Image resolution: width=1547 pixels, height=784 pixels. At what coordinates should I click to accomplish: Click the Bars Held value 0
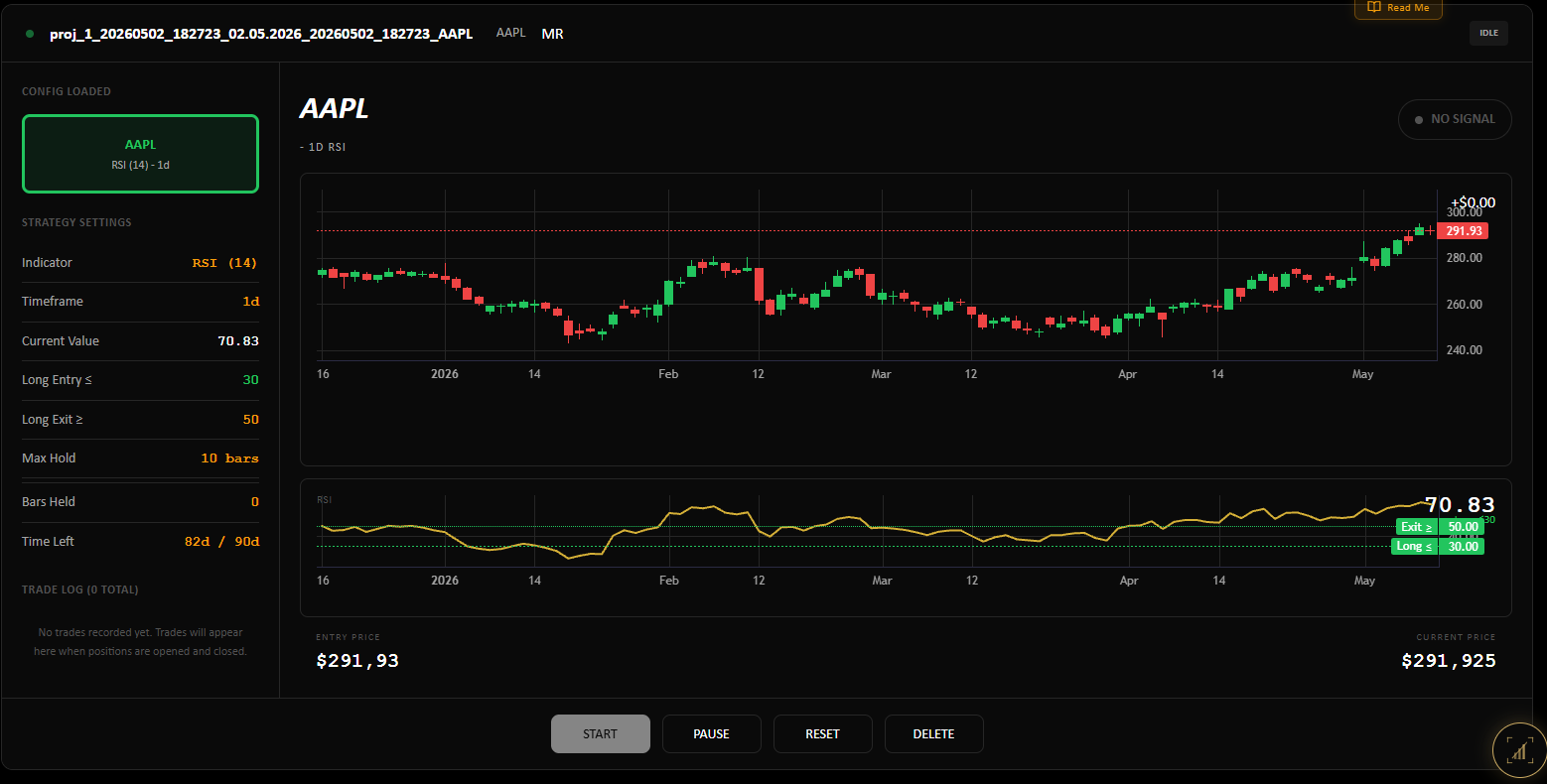(255, 502)
